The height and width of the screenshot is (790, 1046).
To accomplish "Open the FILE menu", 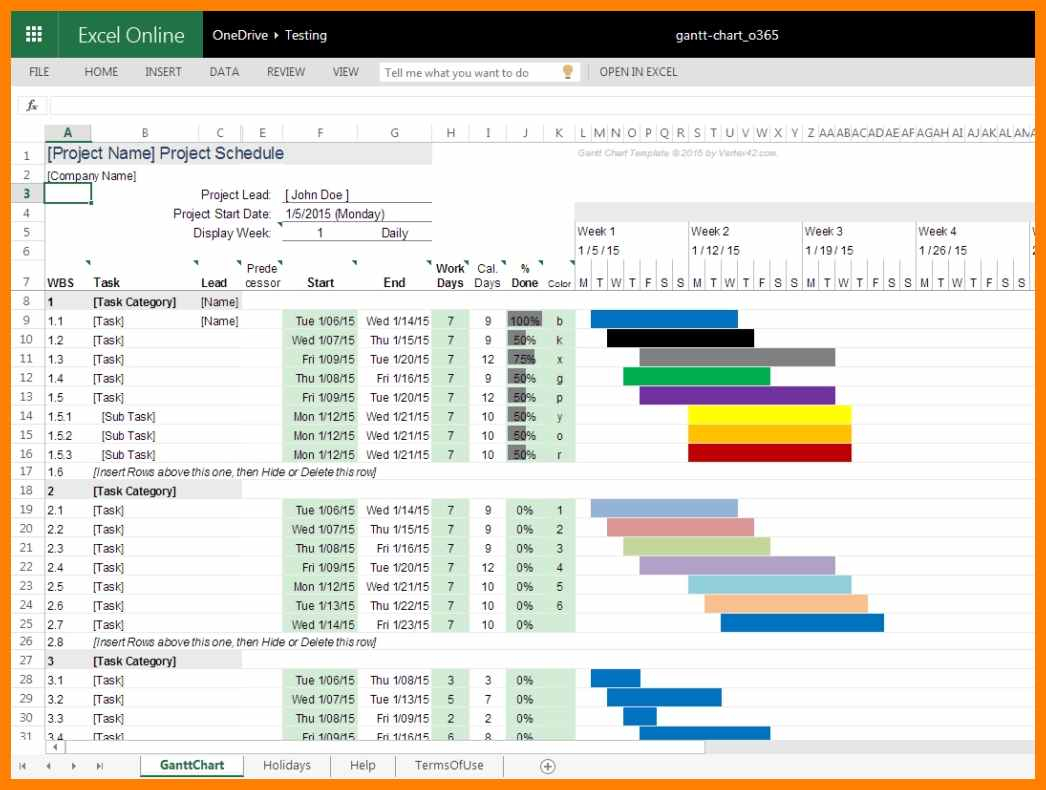I will click(39, 71).
